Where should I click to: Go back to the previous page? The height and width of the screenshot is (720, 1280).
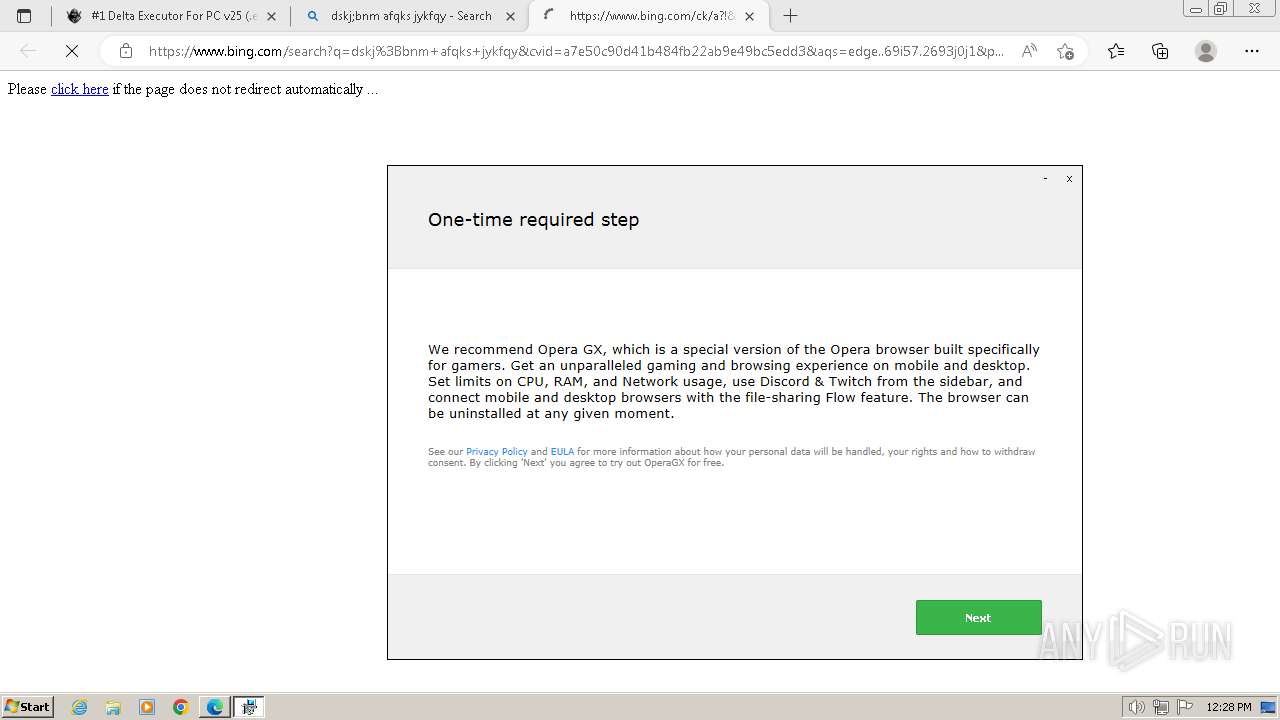pyautogui.click(x=28, y=51)
